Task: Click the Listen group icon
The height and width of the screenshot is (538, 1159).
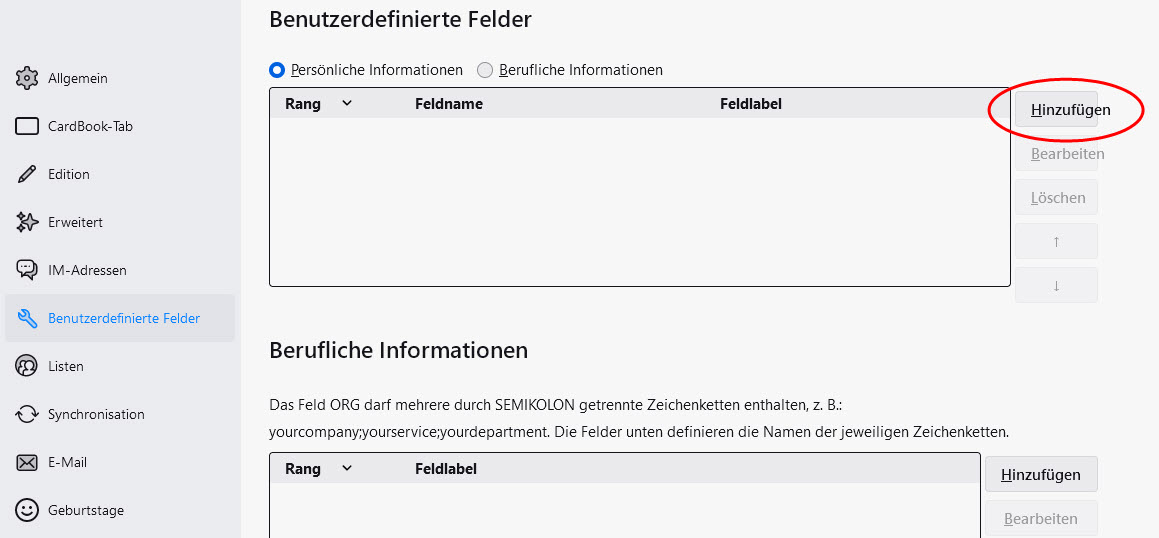Action: (27, 366)
